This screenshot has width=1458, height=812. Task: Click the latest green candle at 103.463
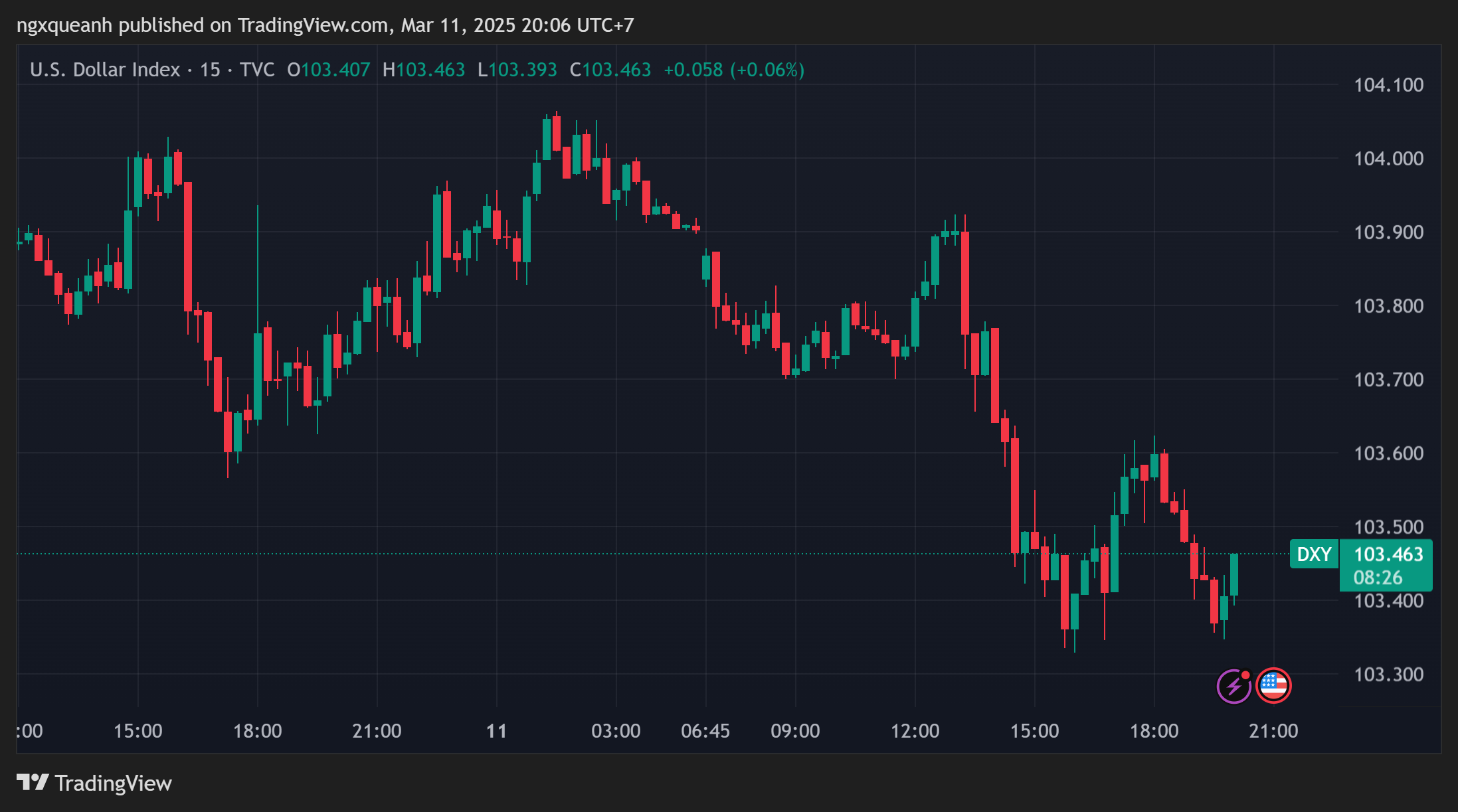tap(1234, 575)
